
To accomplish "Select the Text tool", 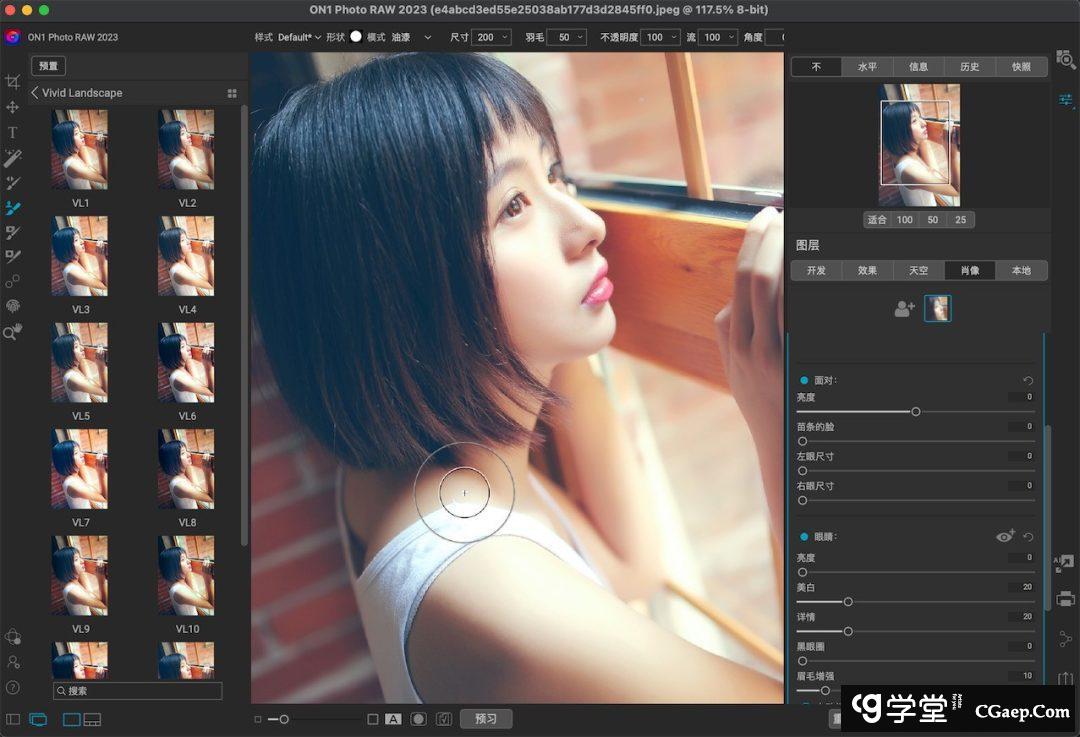I will pos(13,132).
